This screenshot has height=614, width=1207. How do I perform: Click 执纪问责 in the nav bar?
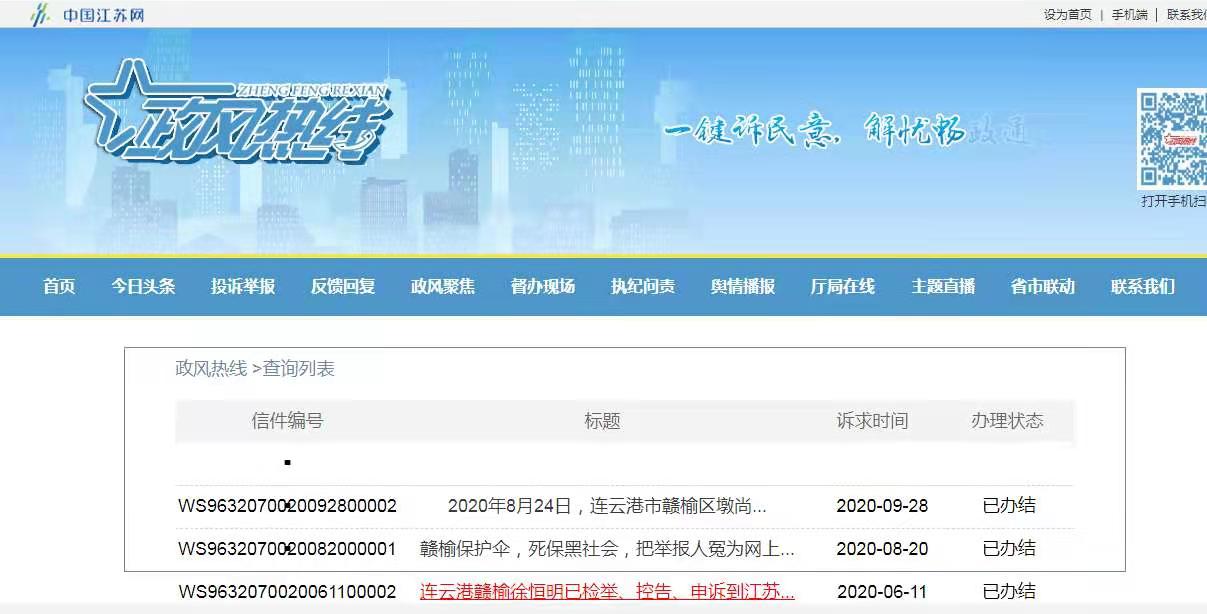tap(643, 287)
